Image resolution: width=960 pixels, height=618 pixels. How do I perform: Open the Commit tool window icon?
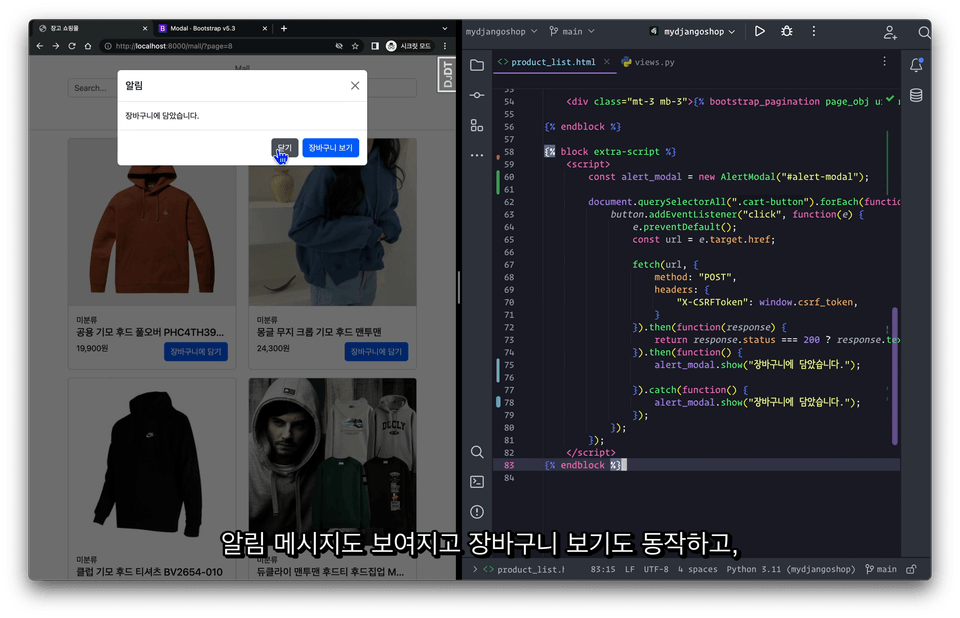click(x=477, y=95)
